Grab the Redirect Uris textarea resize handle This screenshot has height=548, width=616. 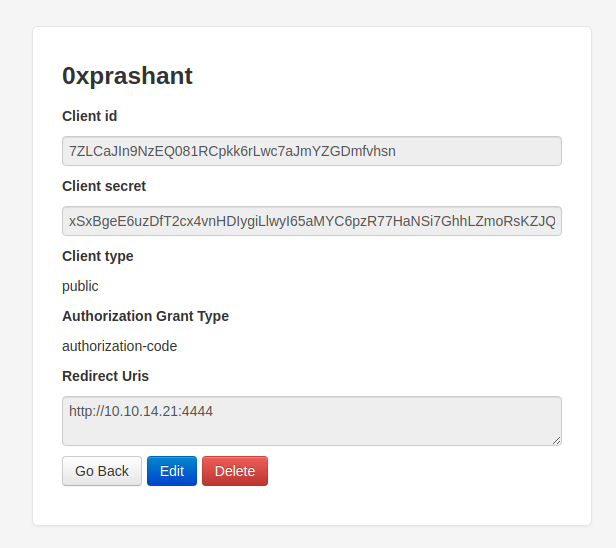click(556, 440)
